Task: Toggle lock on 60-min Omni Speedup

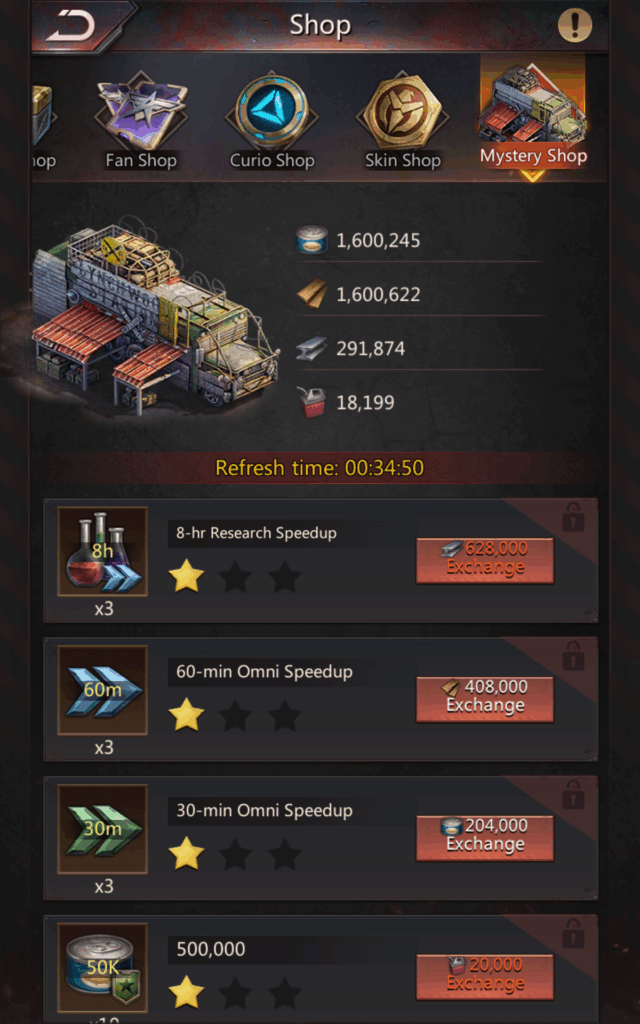Action: point(573,656)
